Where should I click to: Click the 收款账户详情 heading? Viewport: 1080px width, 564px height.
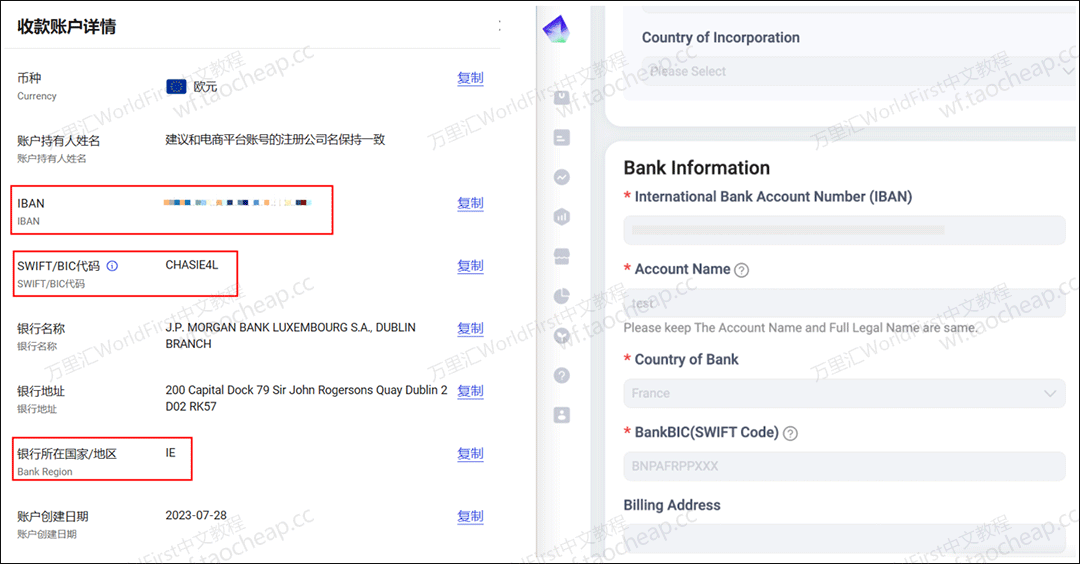tap(66, 26)
